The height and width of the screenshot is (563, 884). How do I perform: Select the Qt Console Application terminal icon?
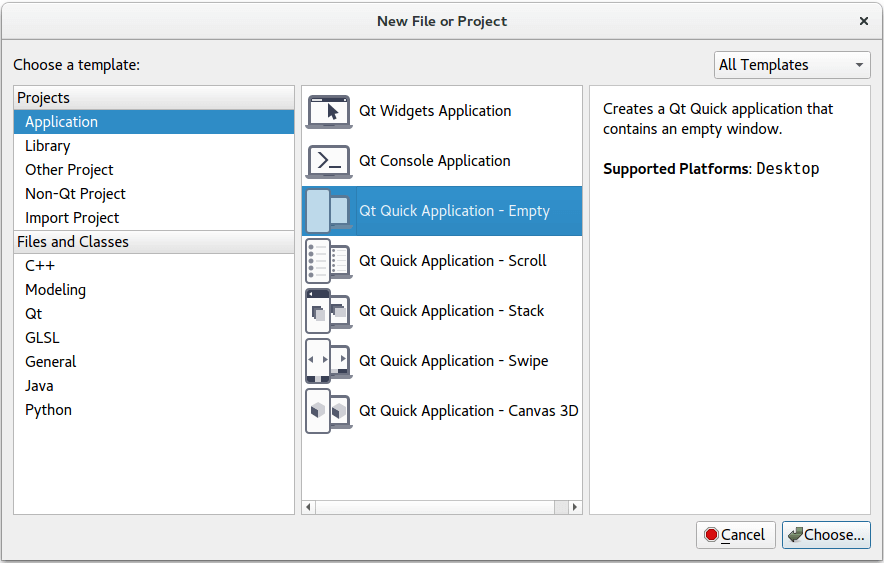[328, 161]
